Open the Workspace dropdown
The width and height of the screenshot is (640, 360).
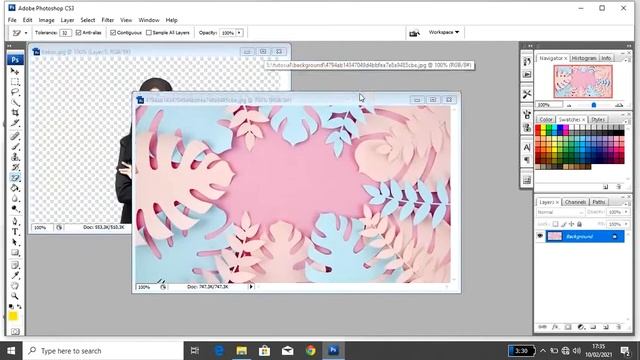pyautogui.click(x=444, y=32)
